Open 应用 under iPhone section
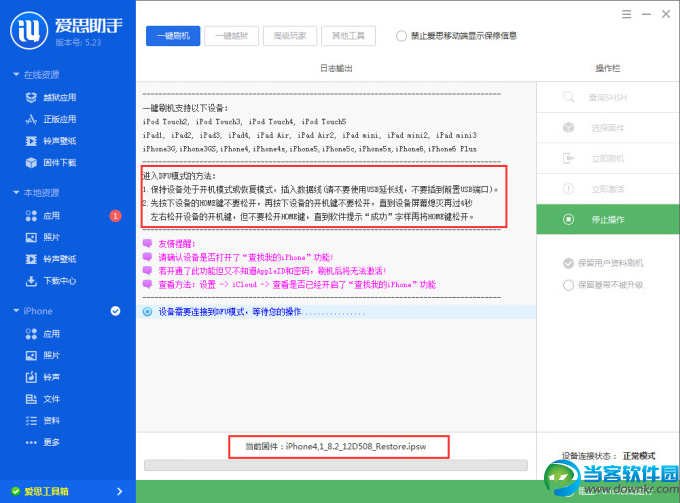The height and width of the screenshot is (503, 680). coord(43,333)
